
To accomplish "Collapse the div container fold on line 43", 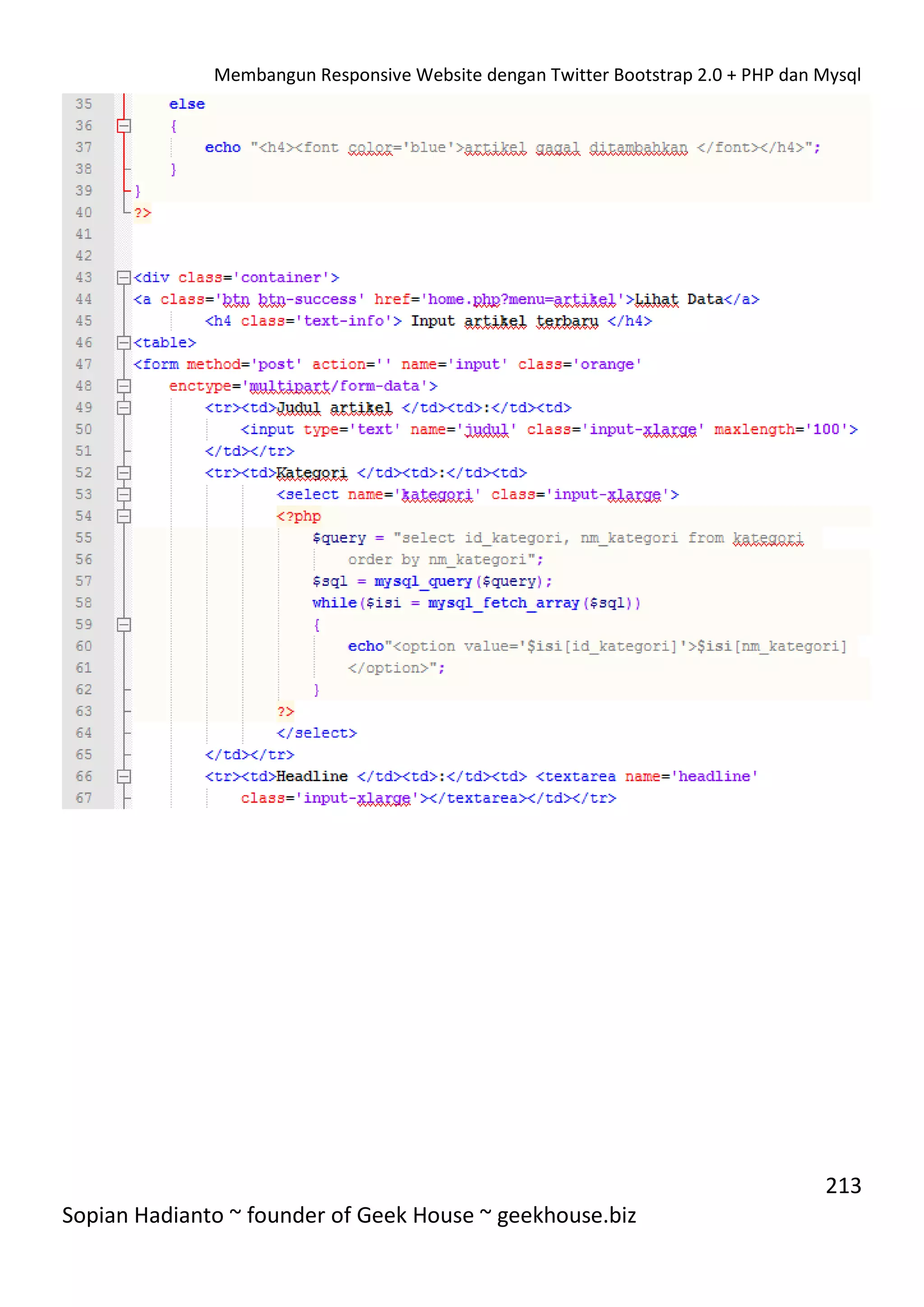I will coord(124,278).
